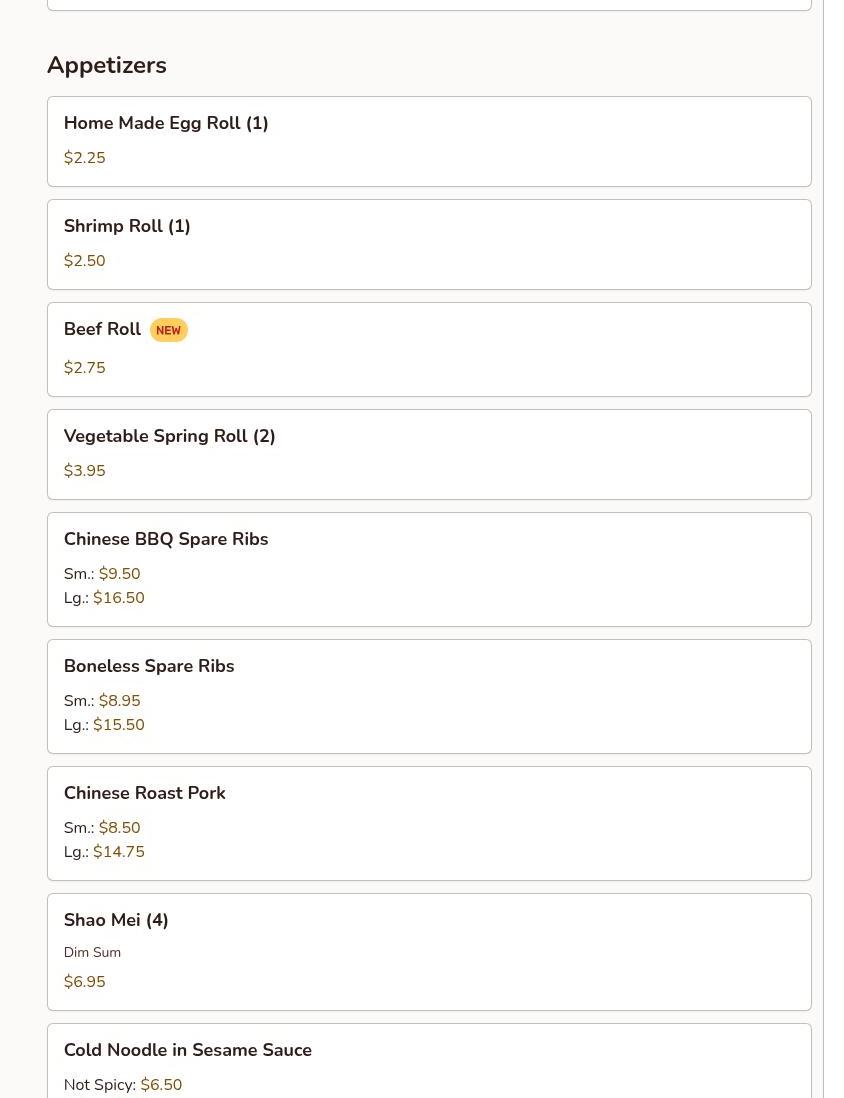This screenshot has height=1098, width=844.
Task: Select Boneless Spare Ribs small $8.95
Action: [x=102, y=700]
